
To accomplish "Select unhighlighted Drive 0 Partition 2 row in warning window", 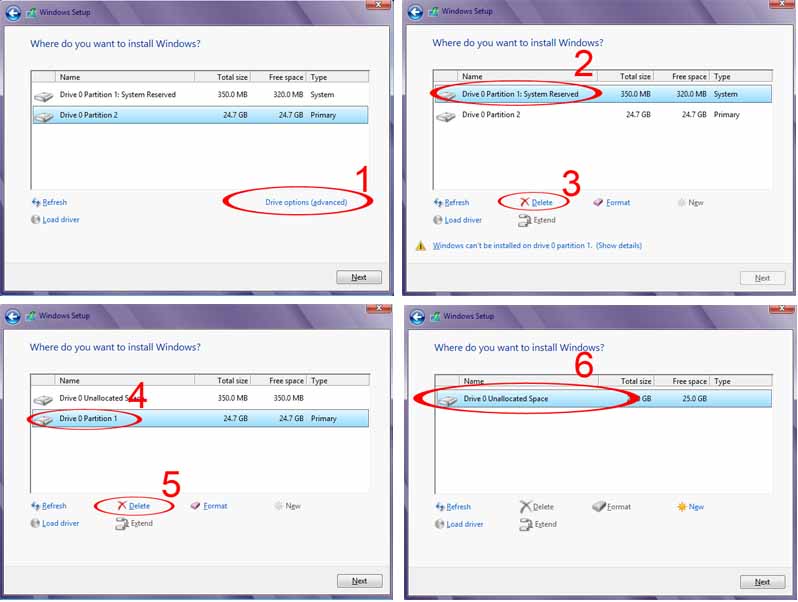I will 603,115.
